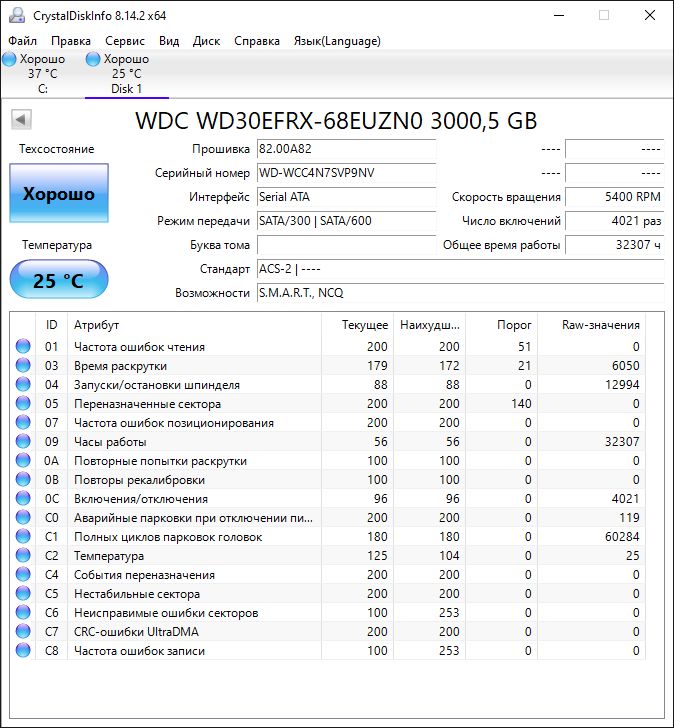Click the status orb for Запуски/остановки шпинделя
The width and height of the screenshot is (674, 728).
[x=23, y=384]
